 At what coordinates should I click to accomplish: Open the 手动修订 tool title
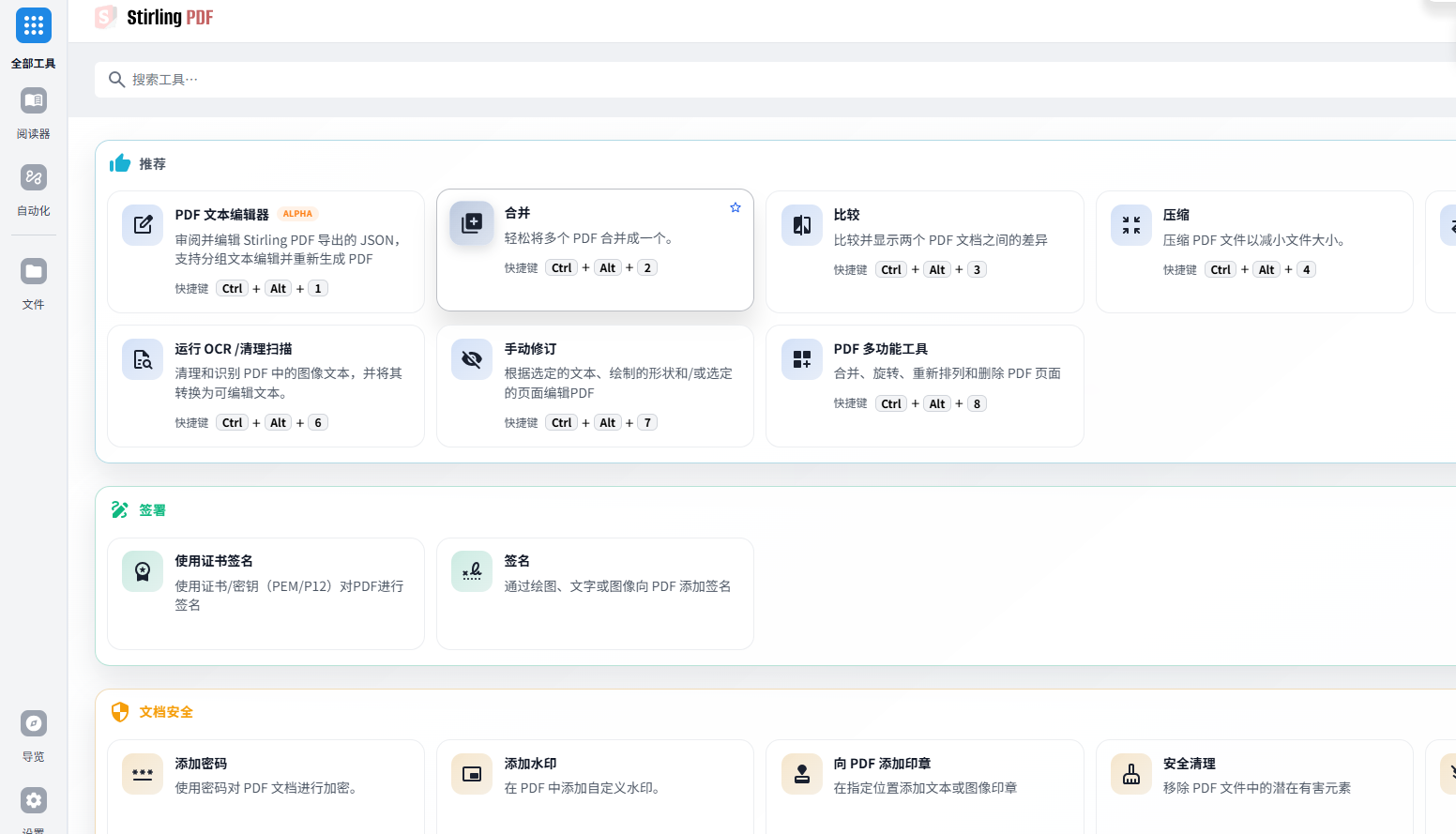531,349
